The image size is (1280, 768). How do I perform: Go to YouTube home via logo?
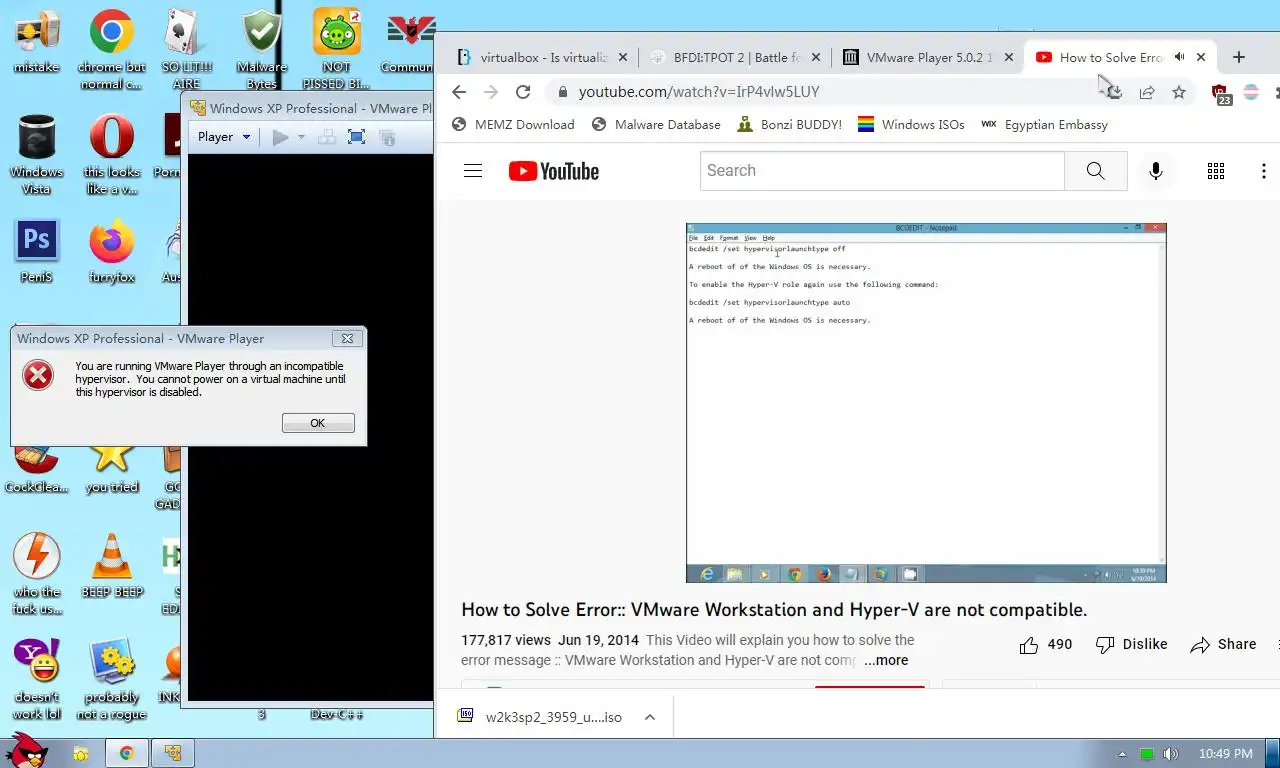[554, 171]
